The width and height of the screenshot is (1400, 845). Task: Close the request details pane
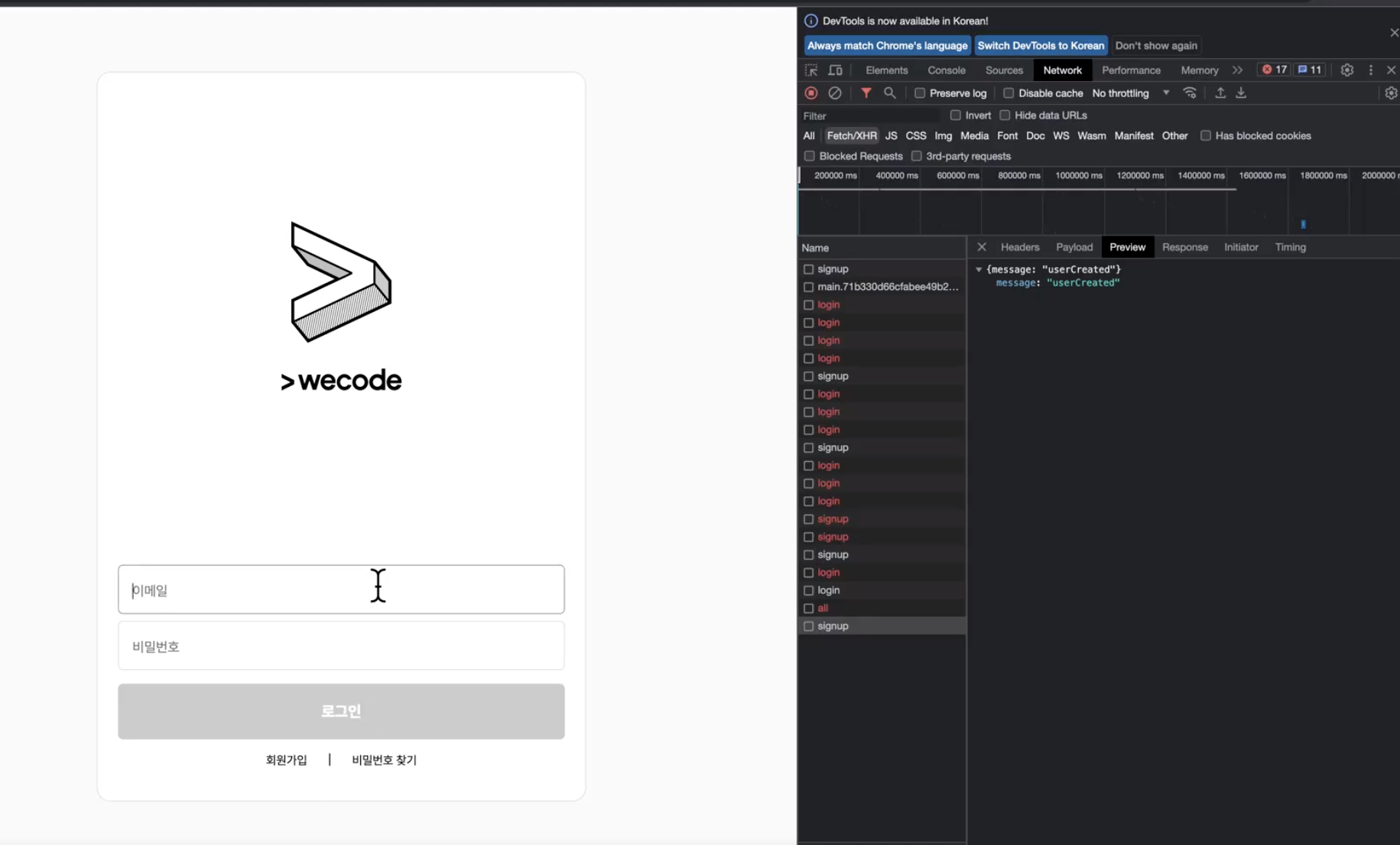pyautogui.click(x=982, y=247)
